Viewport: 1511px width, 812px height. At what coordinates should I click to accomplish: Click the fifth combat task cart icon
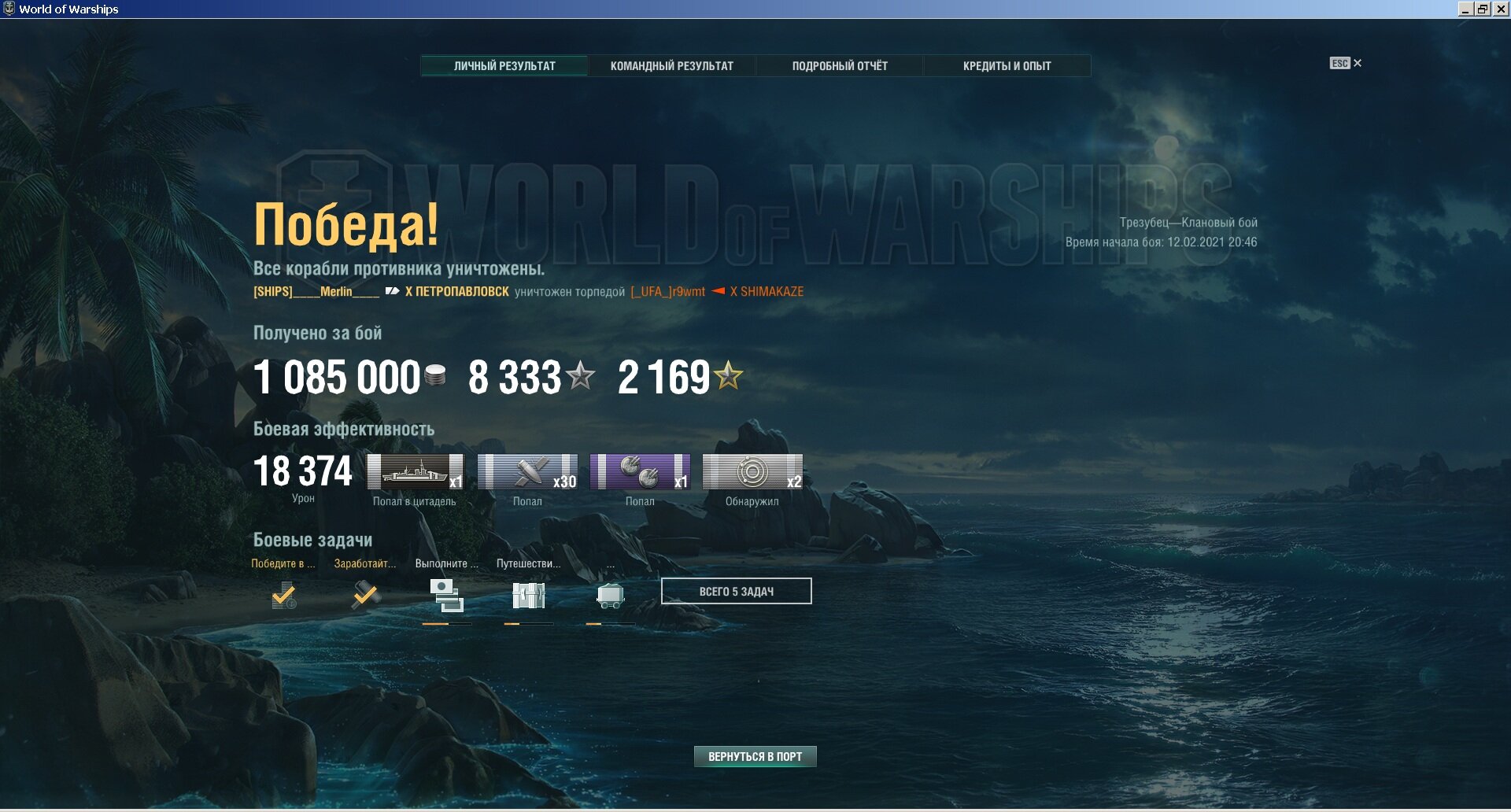[611, 596]
